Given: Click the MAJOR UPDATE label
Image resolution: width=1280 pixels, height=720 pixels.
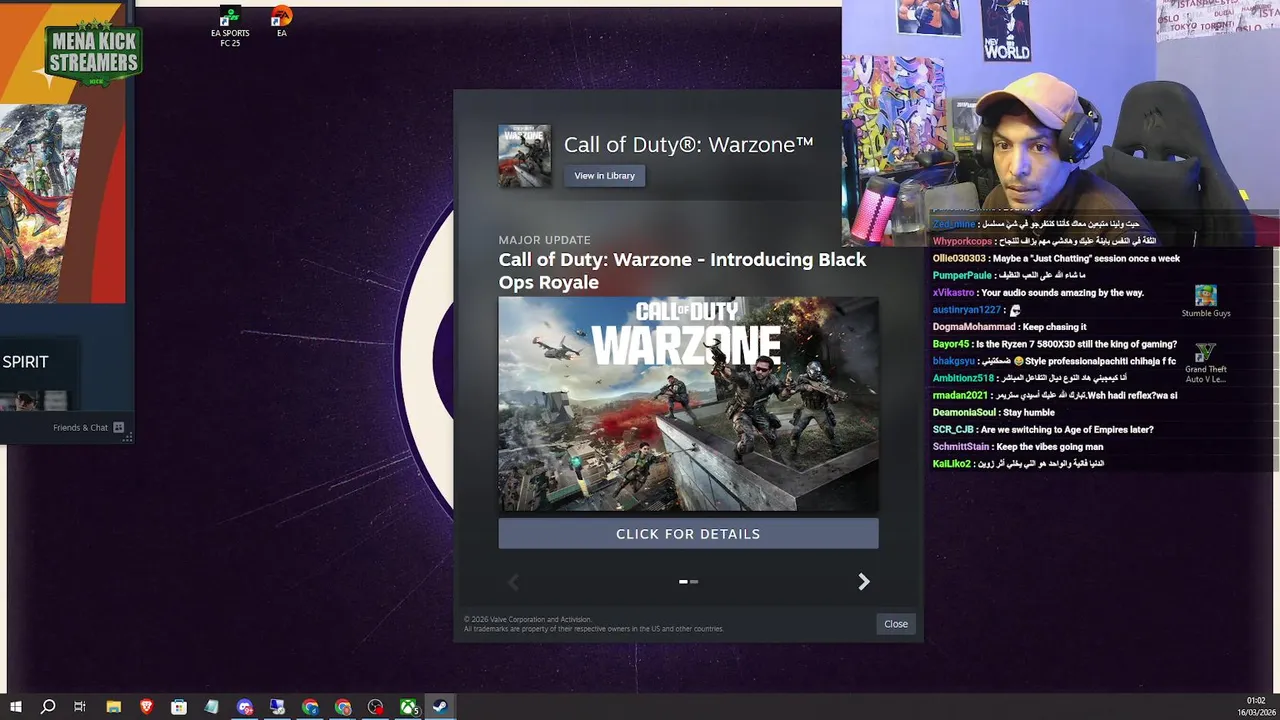Looking at the screenshot, I should 545,240.
